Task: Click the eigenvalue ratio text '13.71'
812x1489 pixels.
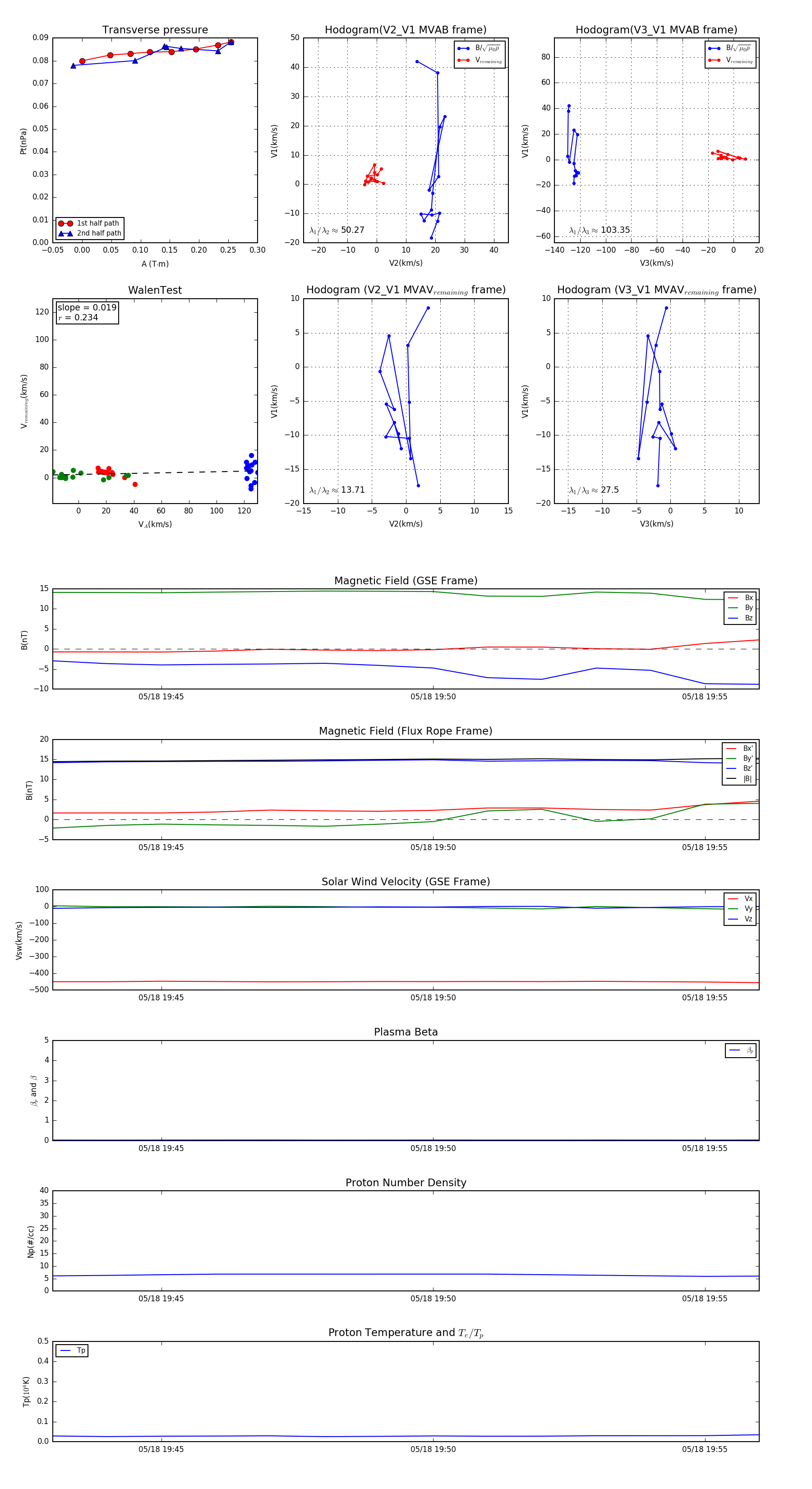Action: [x=352, y=490]
